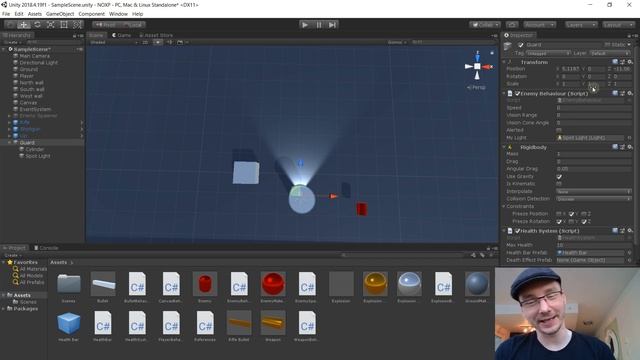Click the Vision Range input field
Image resolution: width=640 pixels, height=360 pixels.
point(594,116)
